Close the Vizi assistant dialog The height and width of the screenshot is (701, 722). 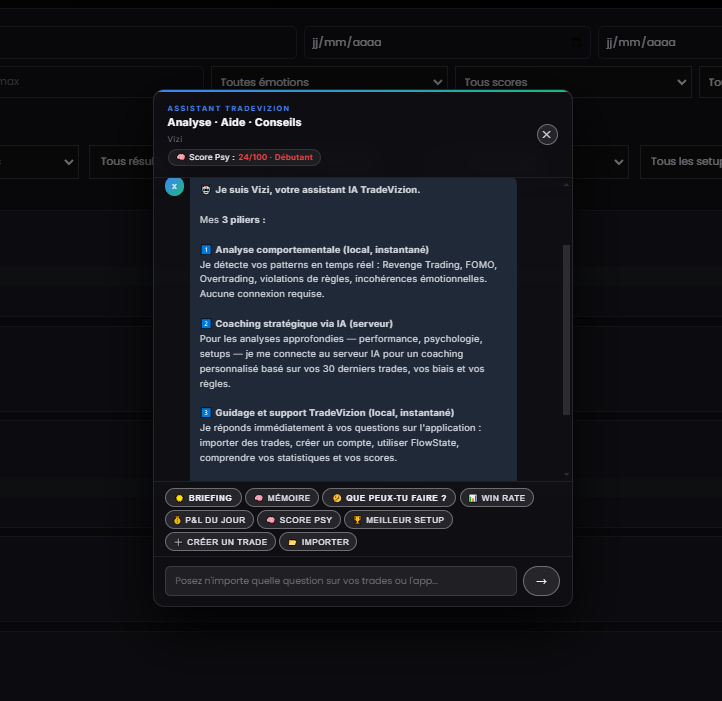coord(547,134)
